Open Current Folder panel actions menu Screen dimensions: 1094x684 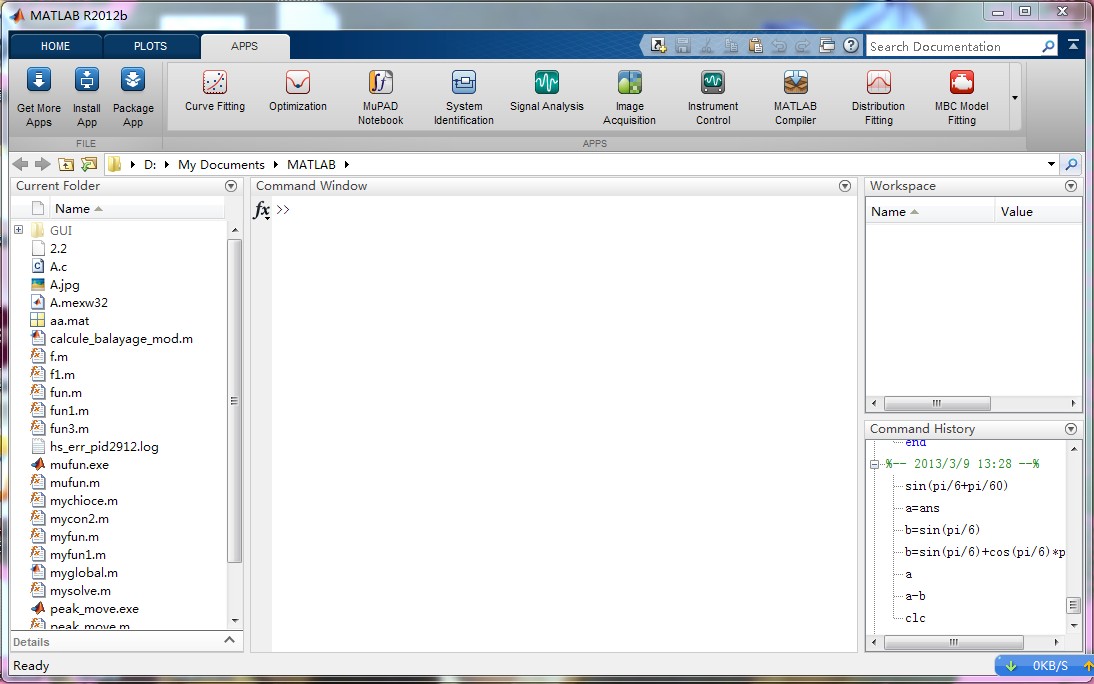[231, 186]
